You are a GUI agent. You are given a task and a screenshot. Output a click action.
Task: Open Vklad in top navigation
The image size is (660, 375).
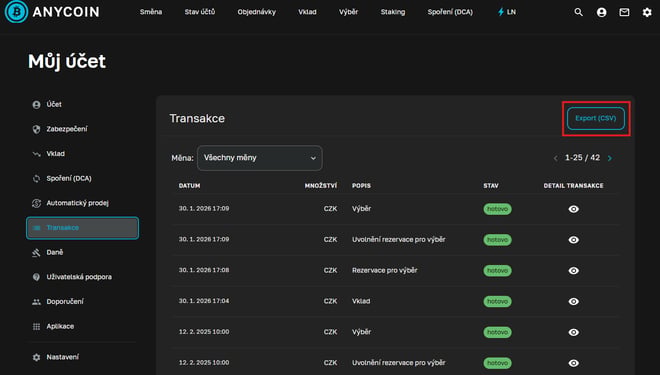pos(307,12)
